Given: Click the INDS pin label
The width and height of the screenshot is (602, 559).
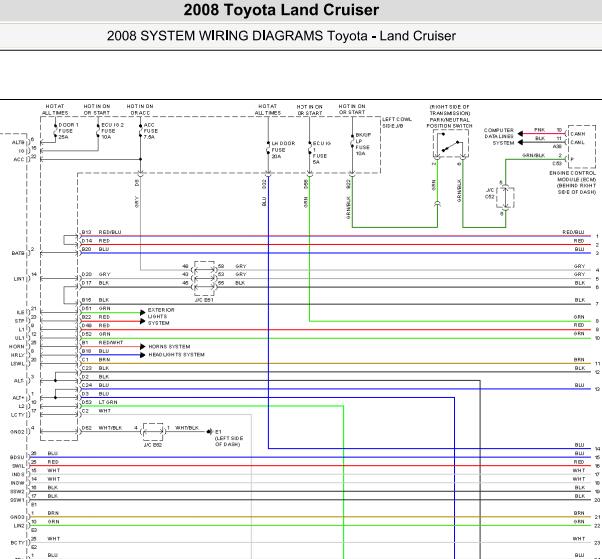Looking at the screenshot, I should click(x=18, y=475).
